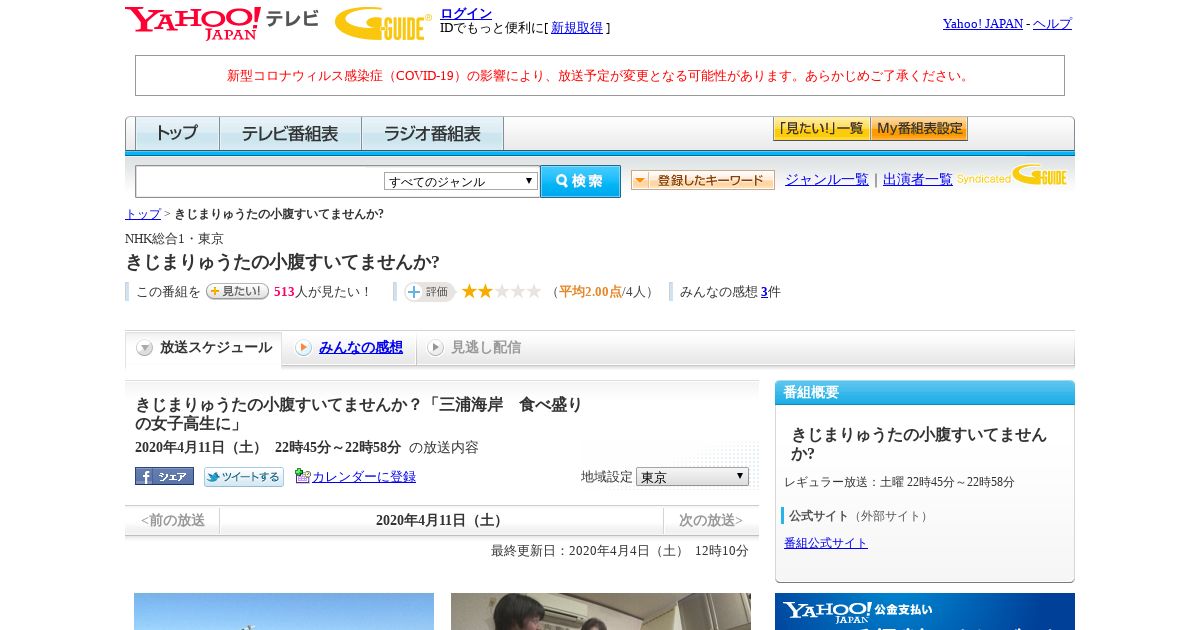The image size is (1200, 630).
Task: Click the 番組概要 panel header
Action: pyautogui.click(x=925, y=392)
